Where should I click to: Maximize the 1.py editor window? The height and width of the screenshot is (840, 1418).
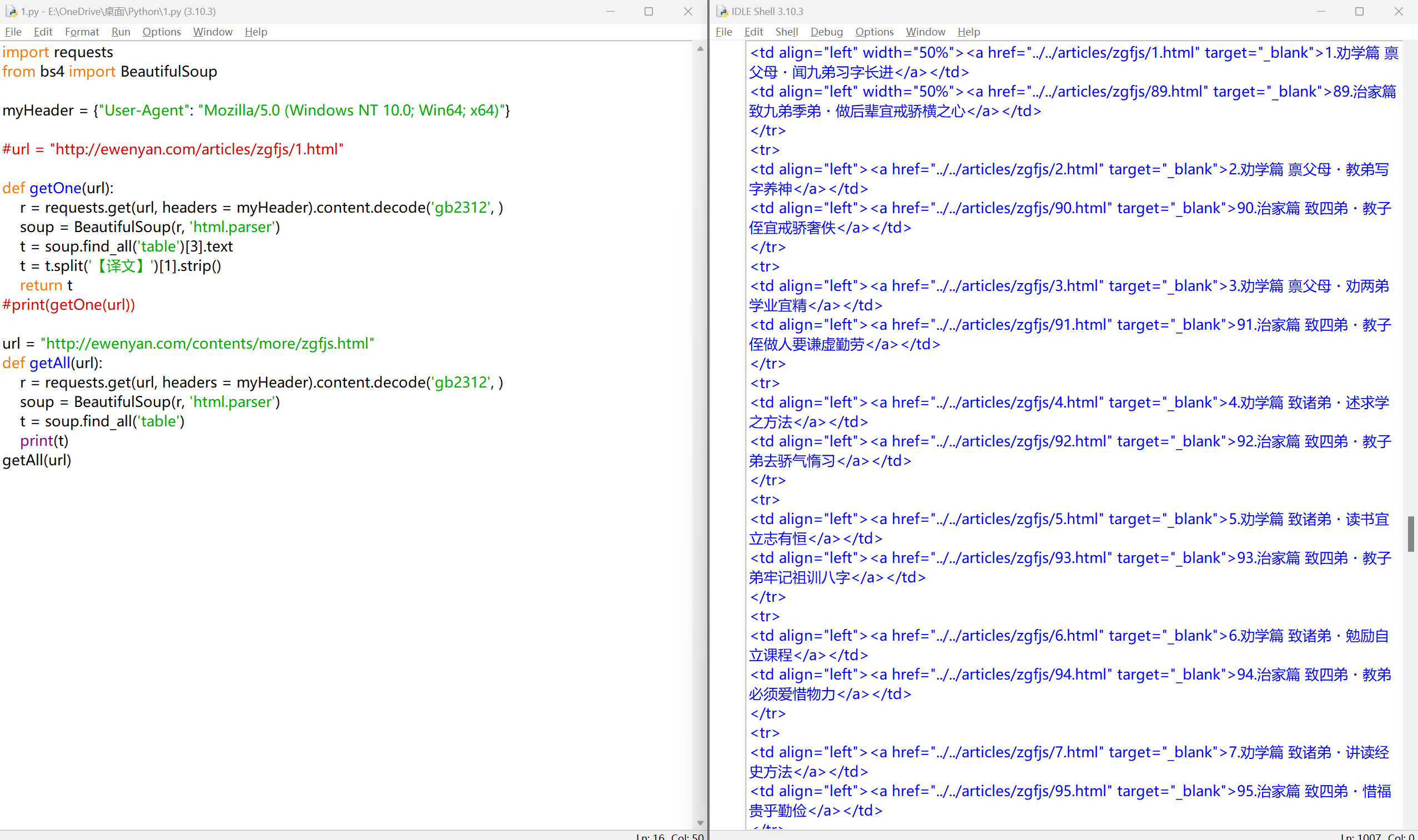pos(648,11)
